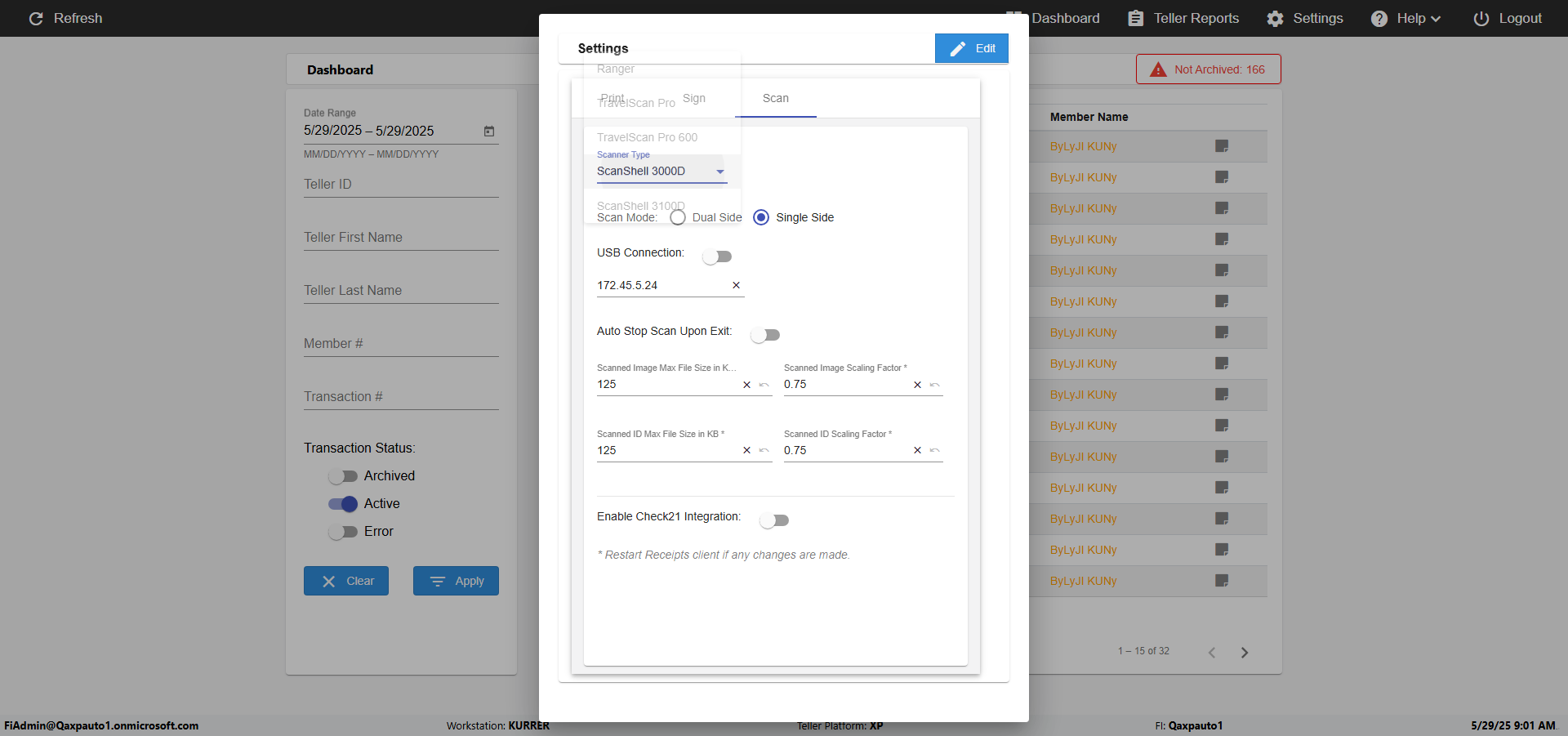Go to the next page of results
Viewport: 1568px width, 736px height.
[1245, 652]
